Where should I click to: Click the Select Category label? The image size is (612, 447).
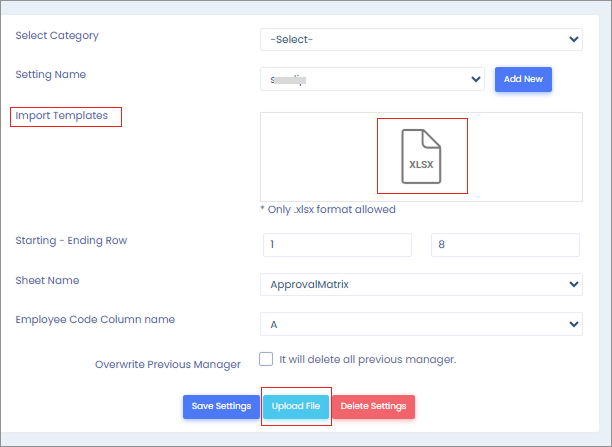[57, 36]
